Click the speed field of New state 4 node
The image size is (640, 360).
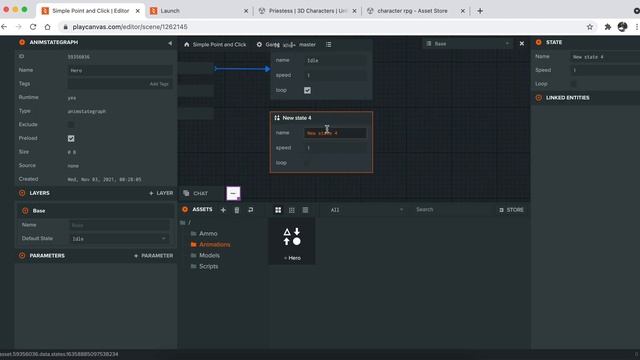pos(335,148)
